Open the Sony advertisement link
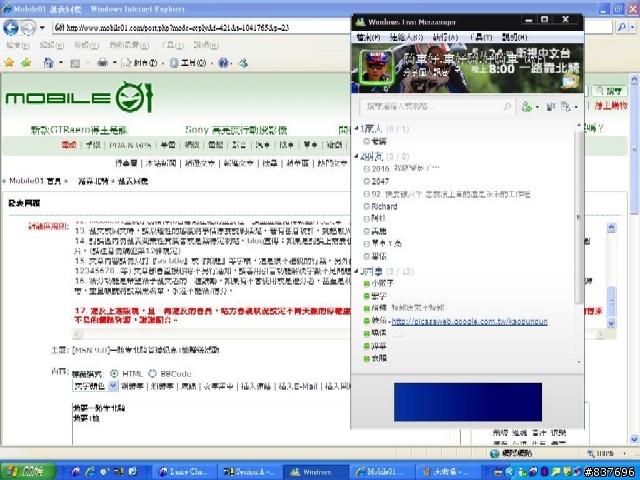Viewport: 640px width, 480px height. [x=236, y=130]
